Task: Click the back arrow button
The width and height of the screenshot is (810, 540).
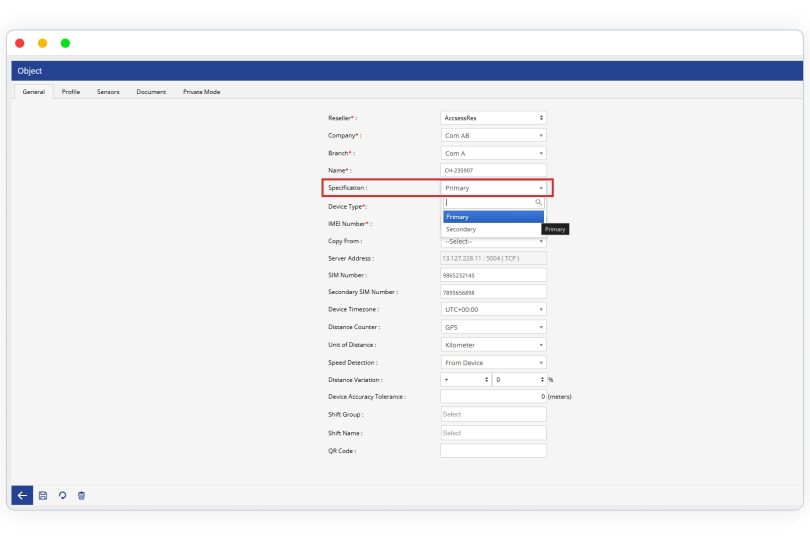Action: click(23, 495)
